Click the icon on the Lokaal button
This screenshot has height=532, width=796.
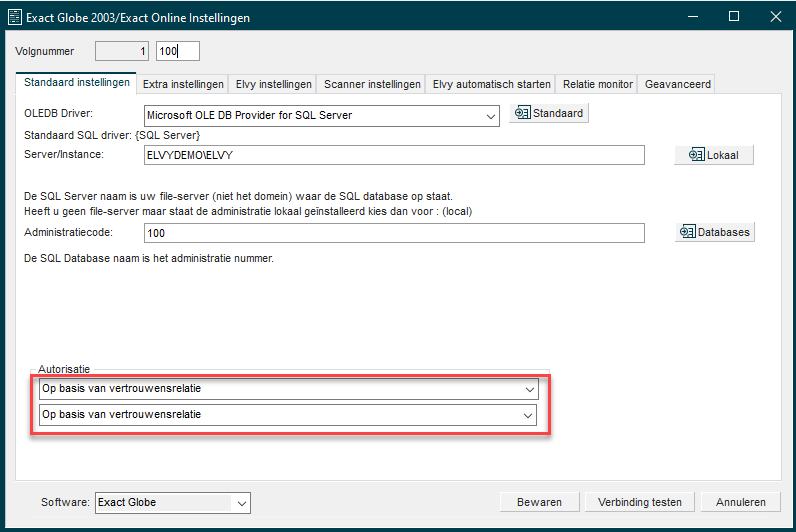tap(696, 155)
